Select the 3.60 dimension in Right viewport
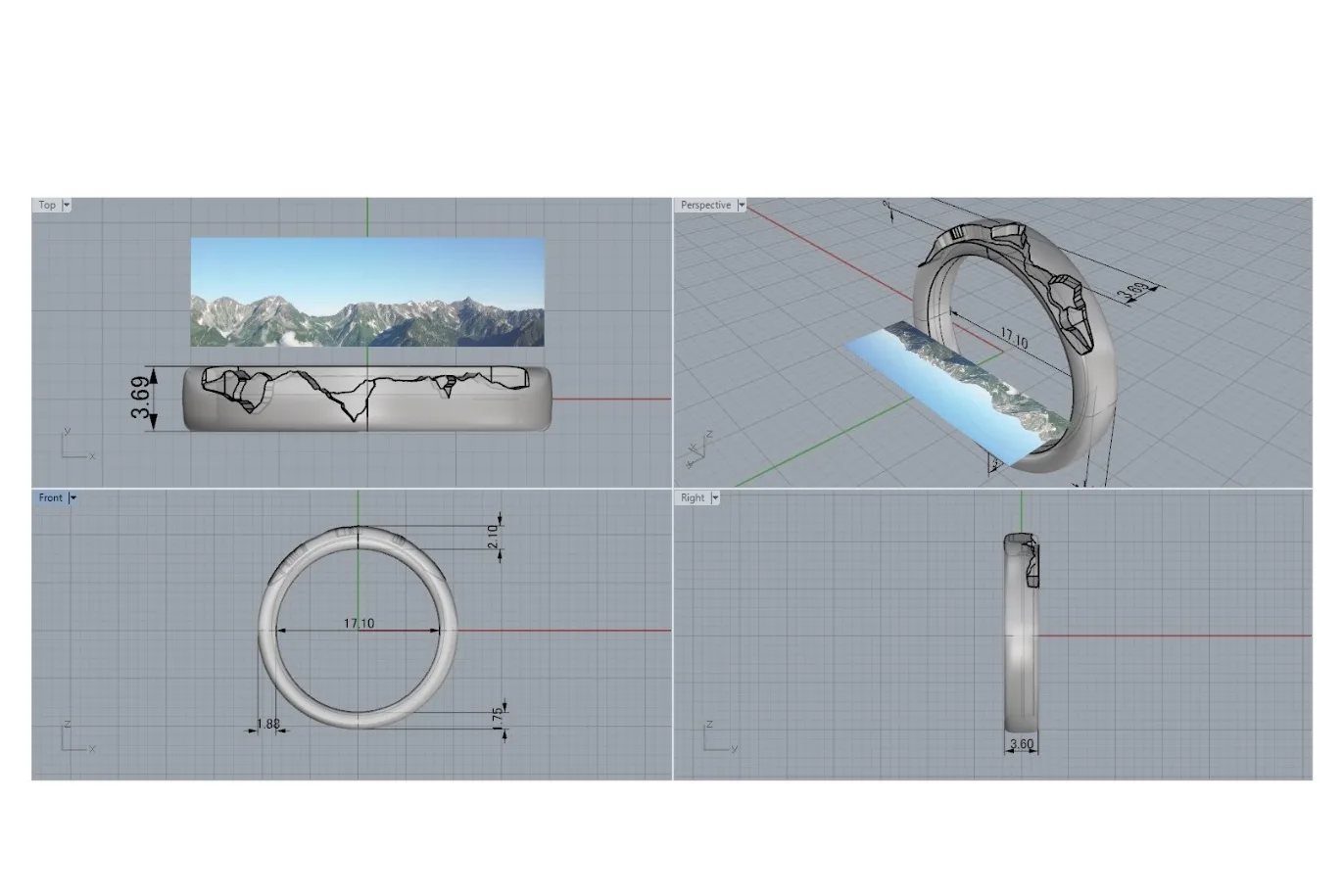The image size is (1344, 896). 1022,744
